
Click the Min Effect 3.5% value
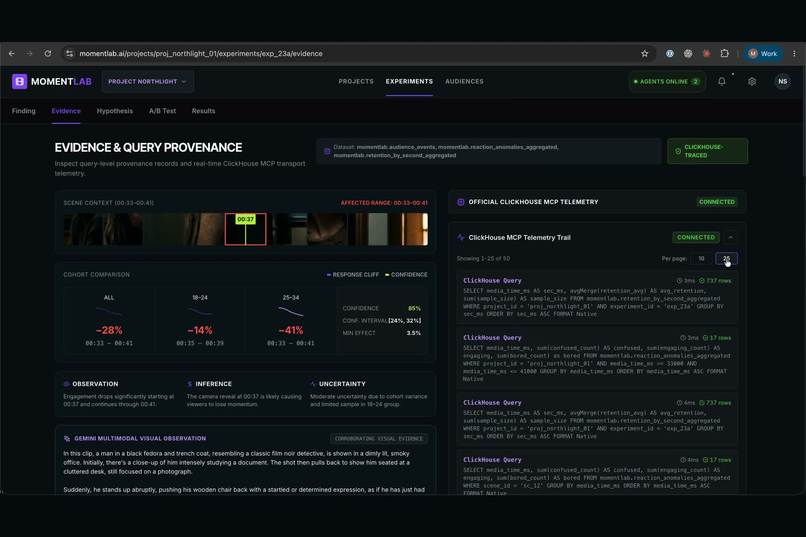pyautogui.click(x=414, y=333)
